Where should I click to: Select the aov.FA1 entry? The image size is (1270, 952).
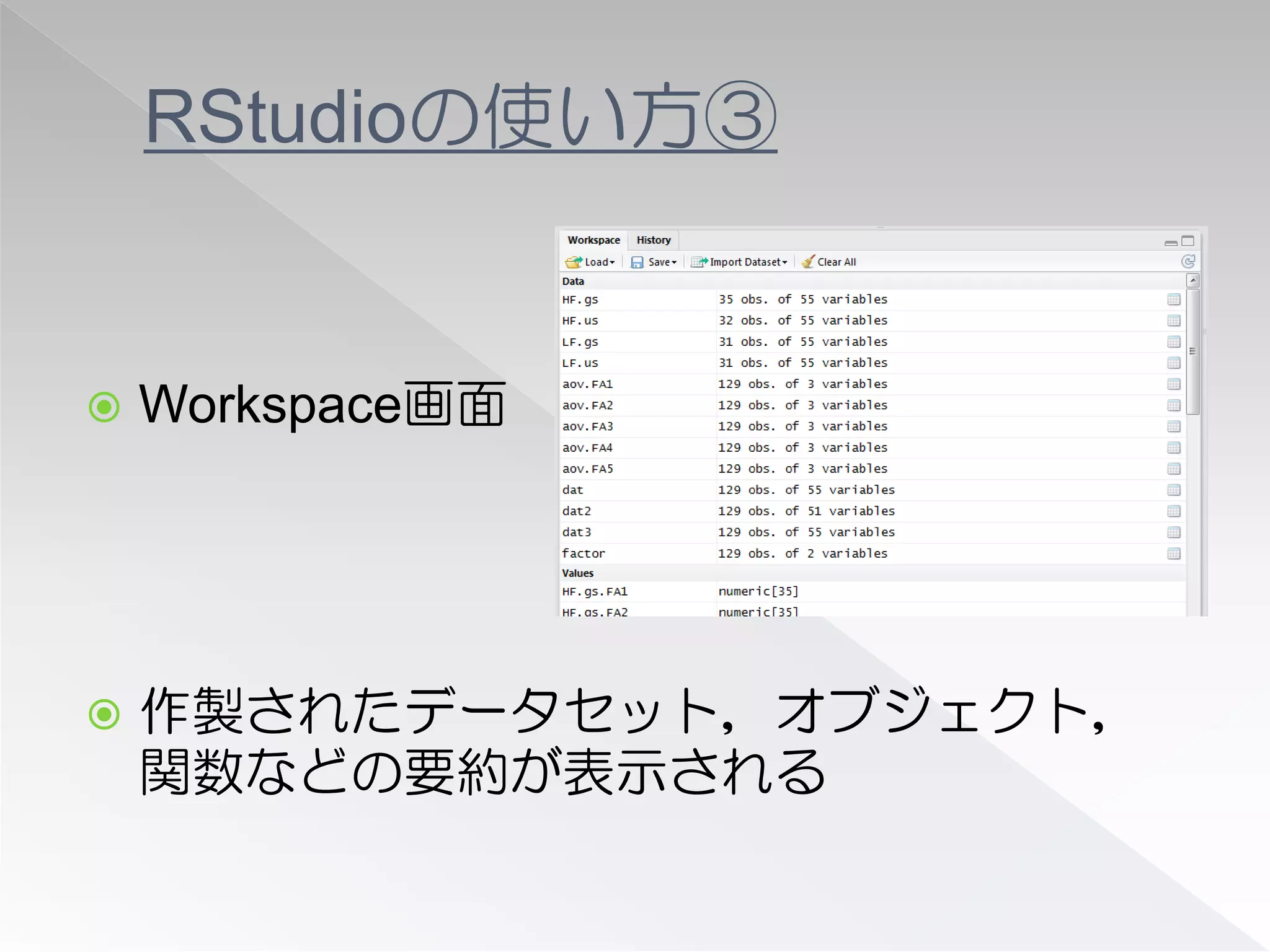point(587,384)
